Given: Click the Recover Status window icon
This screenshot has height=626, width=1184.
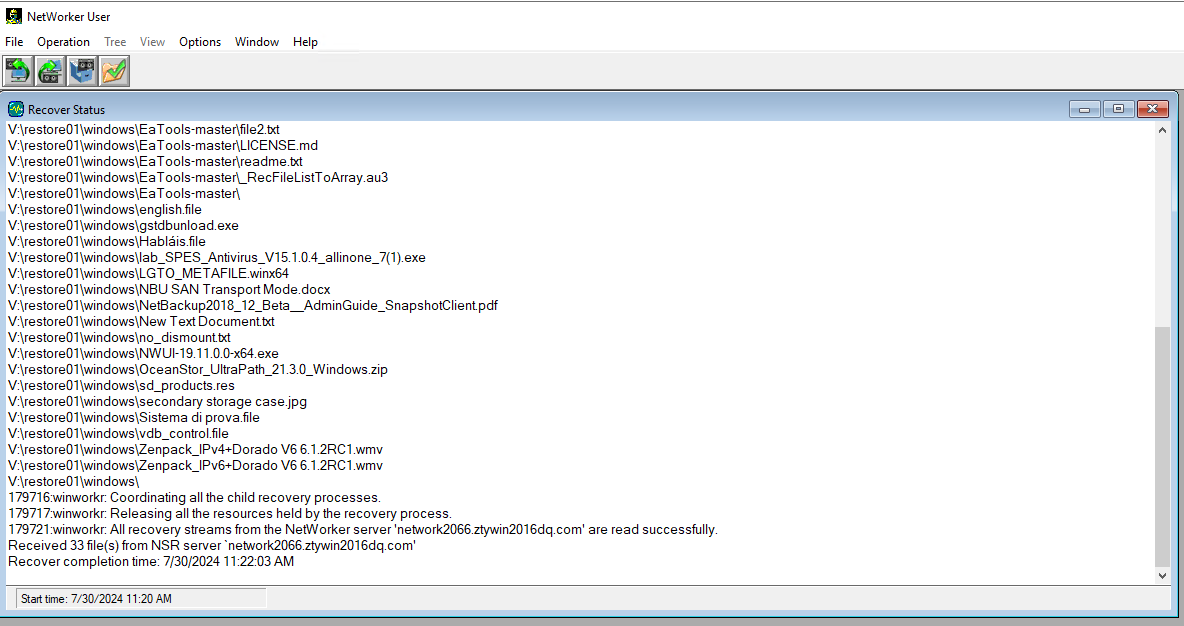Looking at the screenshot, I should click(16, 109).
